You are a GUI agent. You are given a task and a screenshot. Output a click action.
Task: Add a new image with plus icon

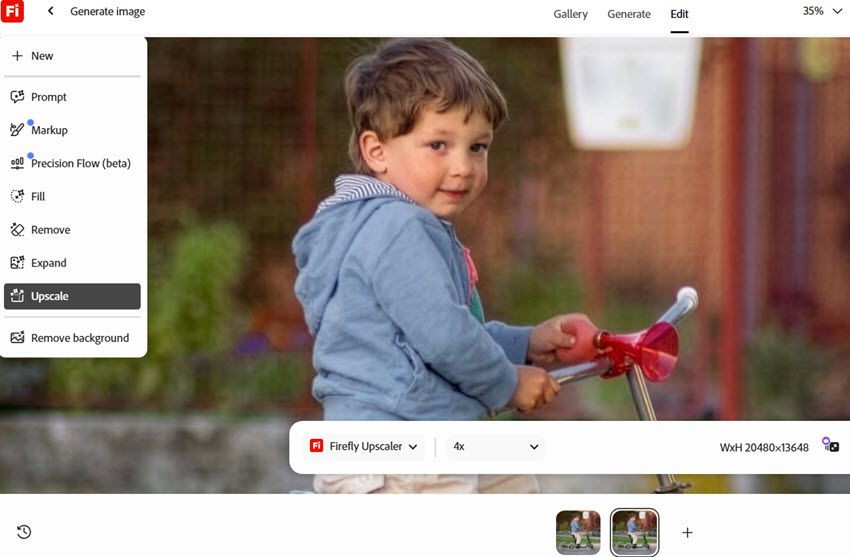coord(687,533)
